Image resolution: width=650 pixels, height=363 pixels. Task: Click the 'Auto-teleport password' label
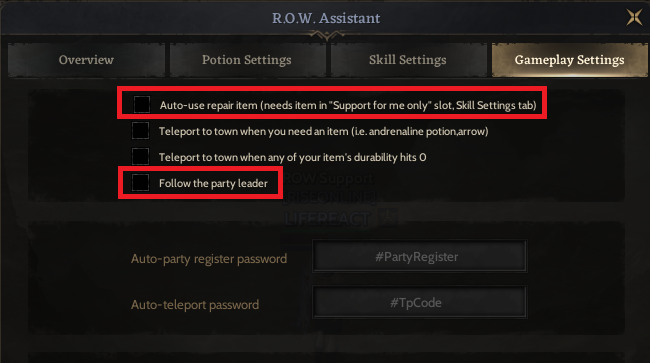click(x=195, y=305)
